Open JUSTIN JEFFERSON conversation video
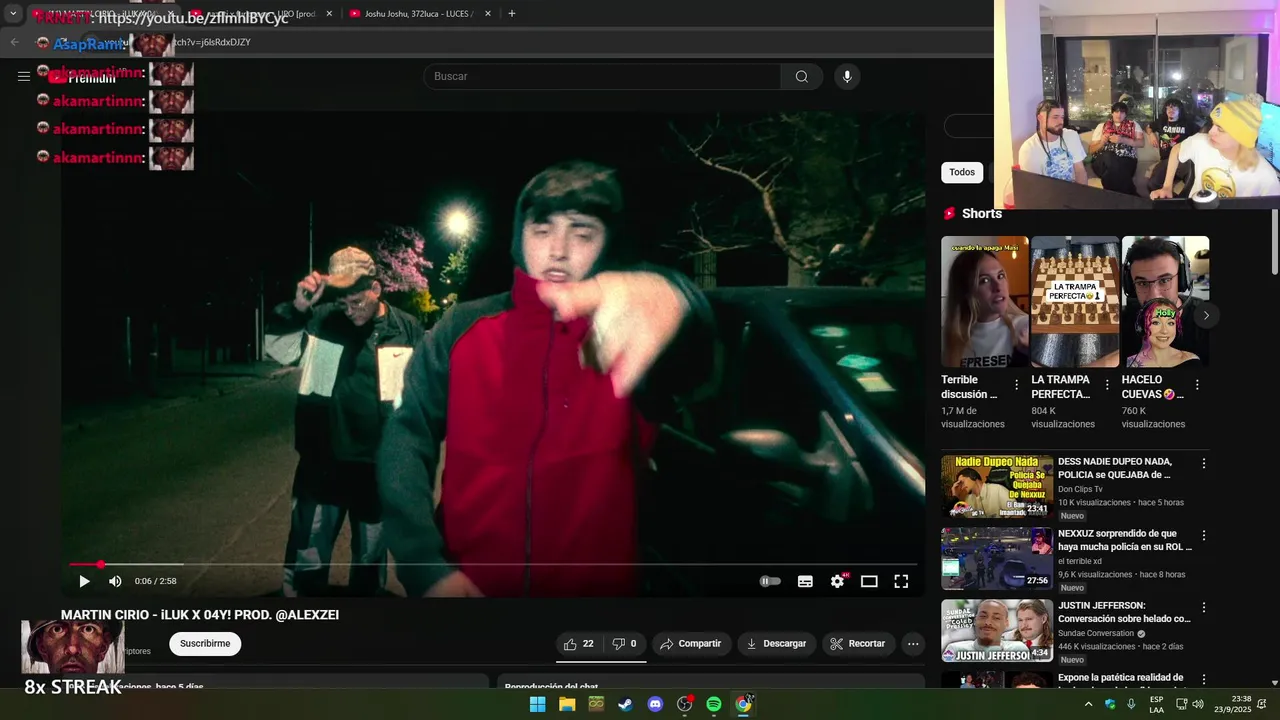The height and width of the screenshot is (720, 1280). point(1124,612)
